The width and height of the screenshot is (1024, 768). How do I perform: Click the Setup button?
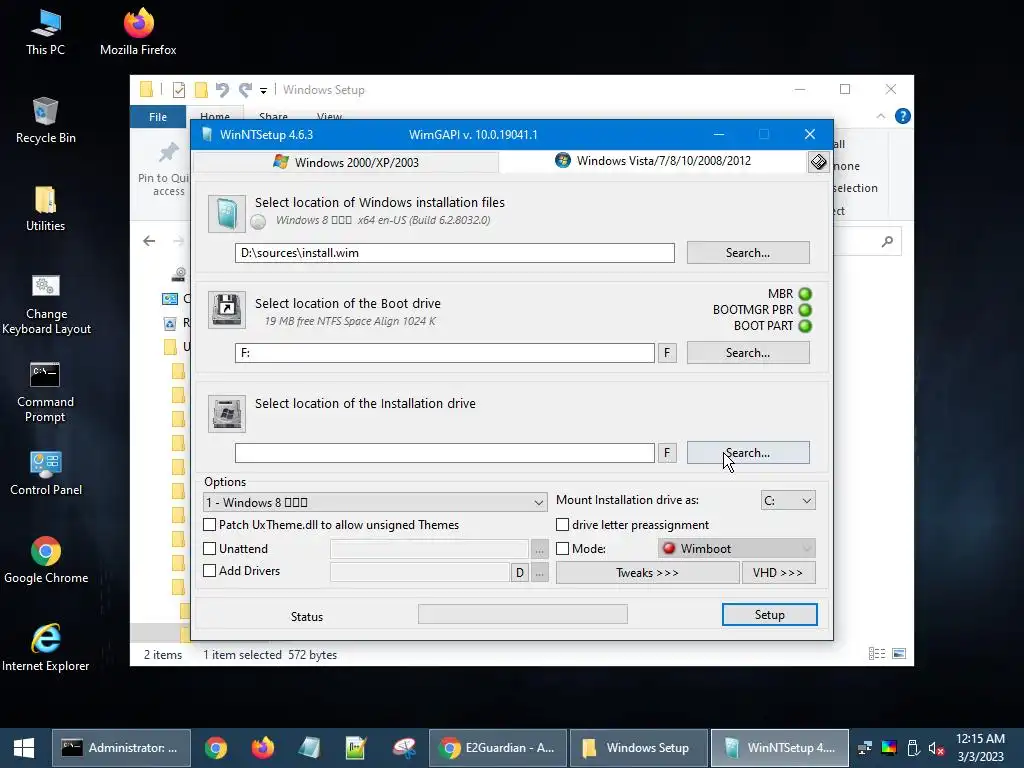[769, 615]
